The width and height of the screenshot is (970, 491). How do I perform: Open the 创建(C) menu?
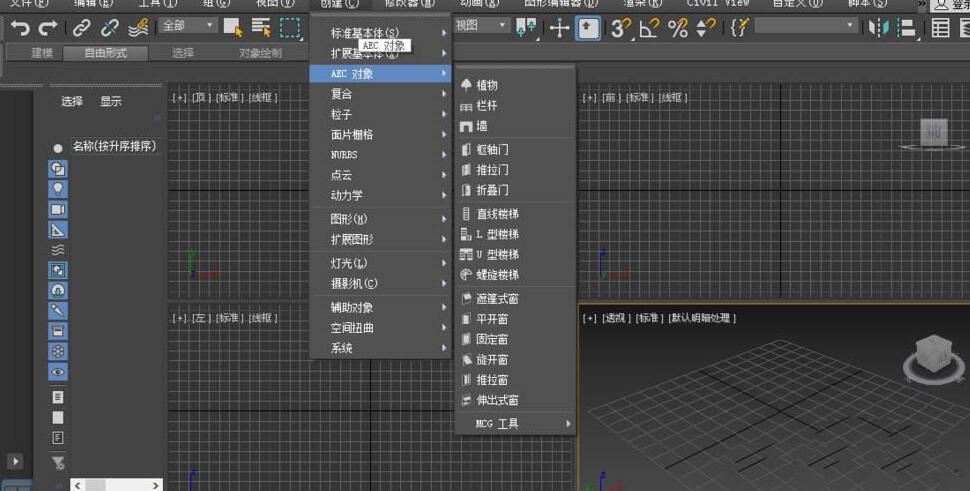click(x=340, y=4)
